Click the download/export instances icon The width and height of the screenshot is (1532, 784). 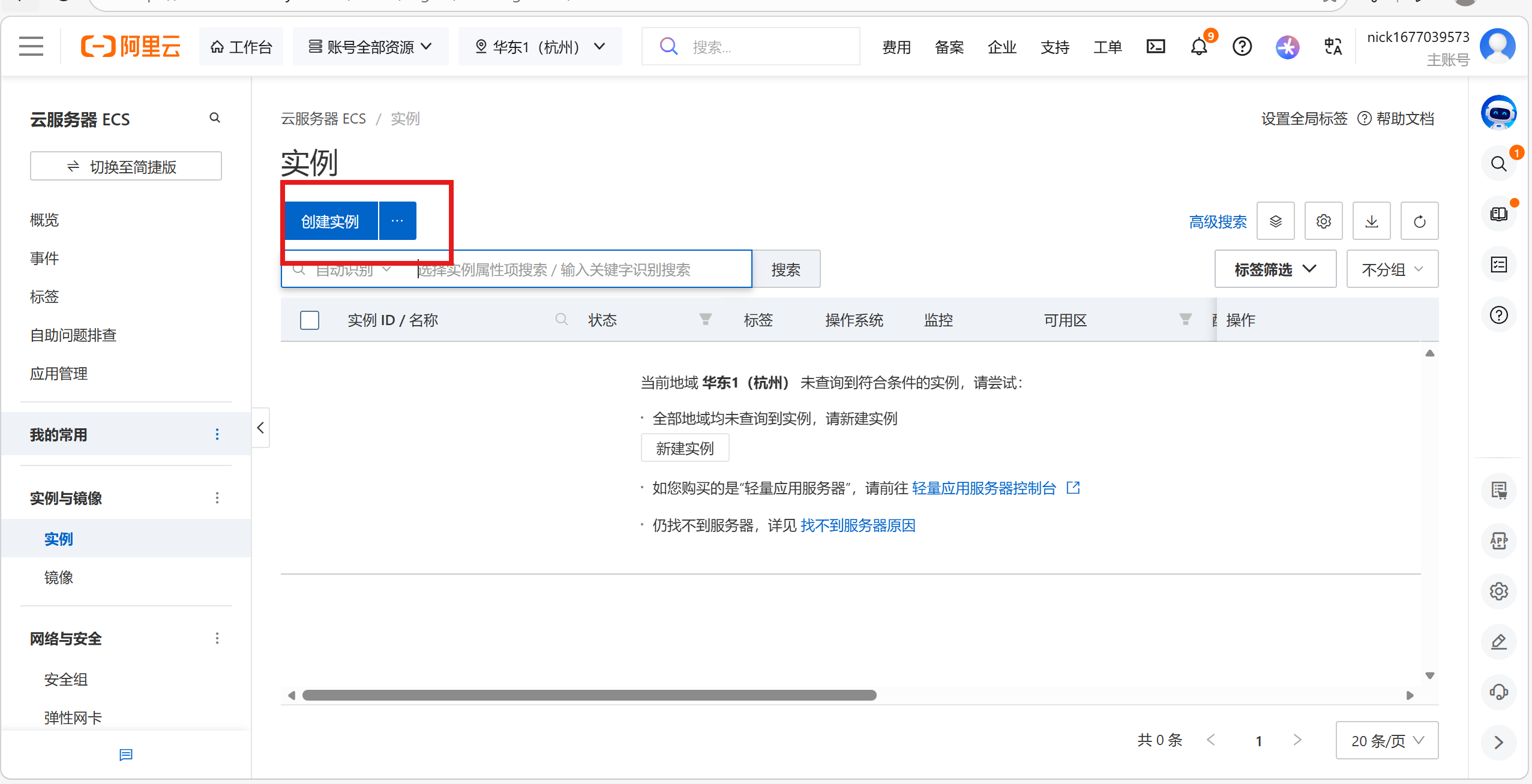(x=1371, y=221)
